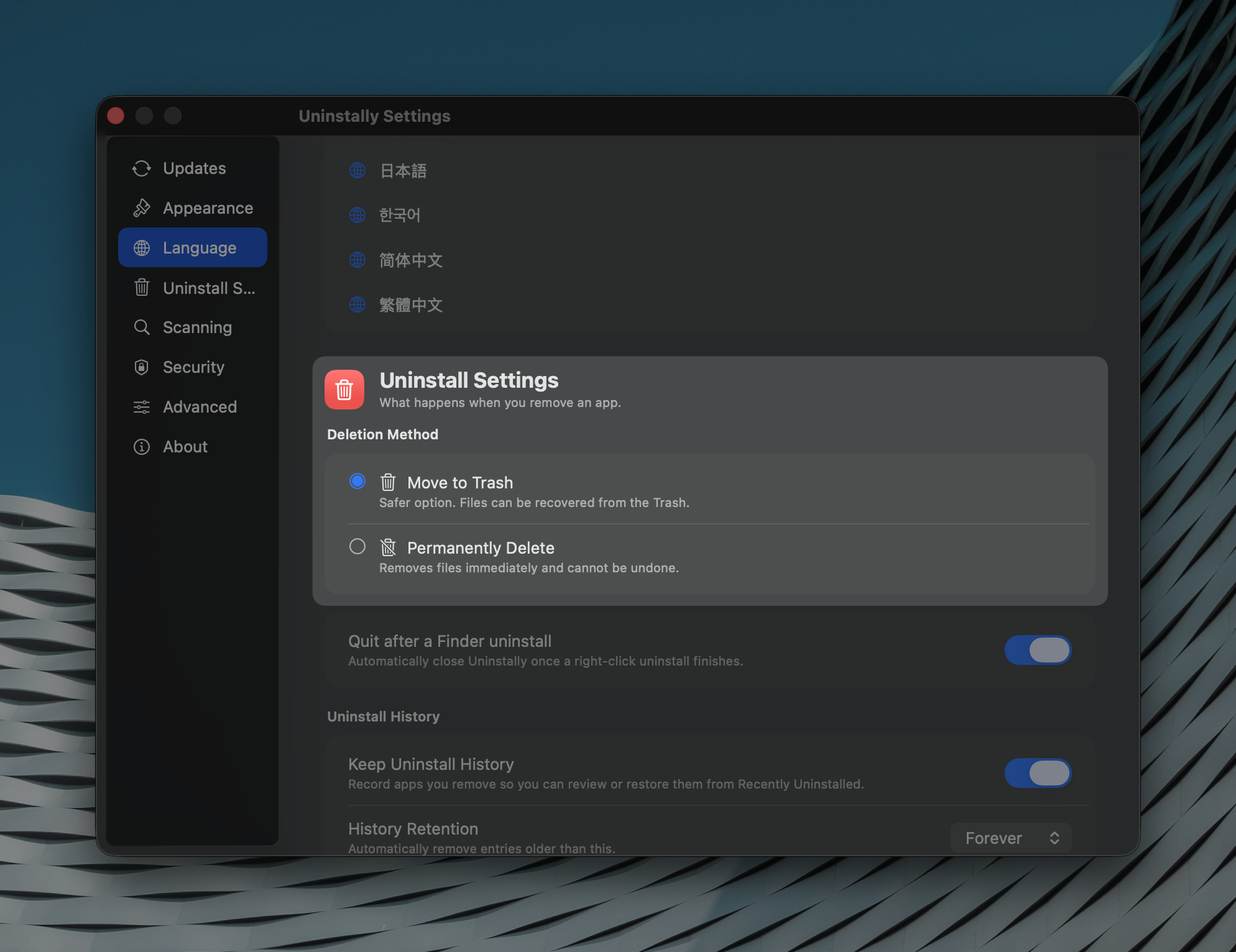1236x952 pixels.
Task: Click the Language globe icon in the sidebar
Action: 142,248
